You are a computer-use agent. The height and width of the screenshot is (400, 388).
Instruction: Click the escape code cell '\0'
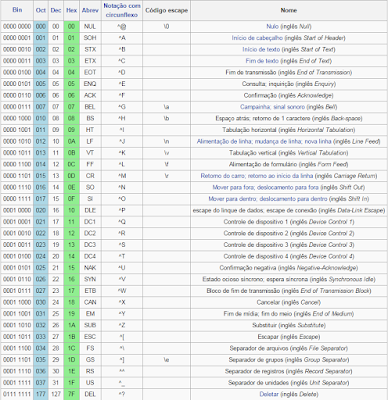point(166,26)
